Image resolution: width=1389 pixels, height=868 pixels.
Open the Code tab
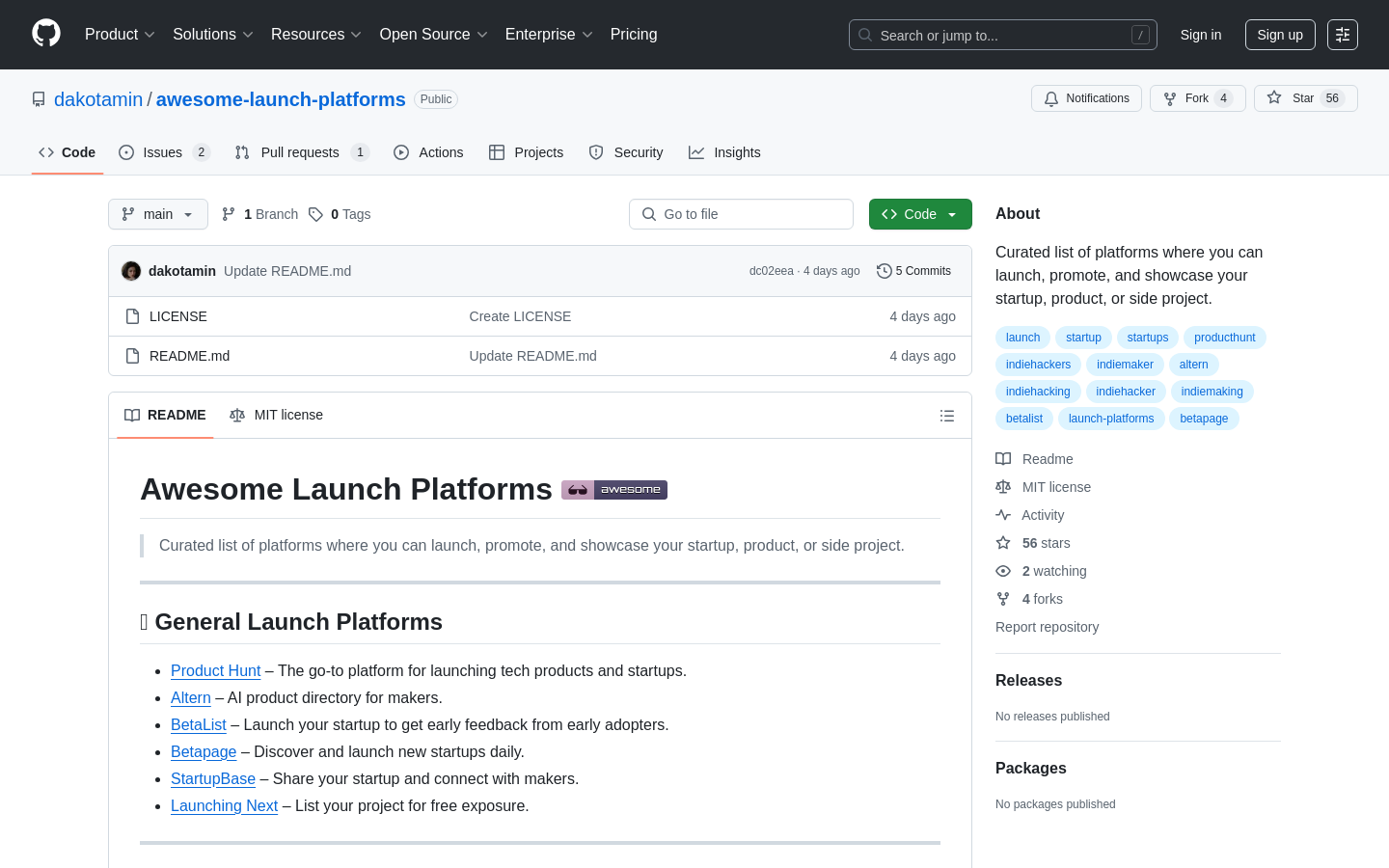pos(67,152)
